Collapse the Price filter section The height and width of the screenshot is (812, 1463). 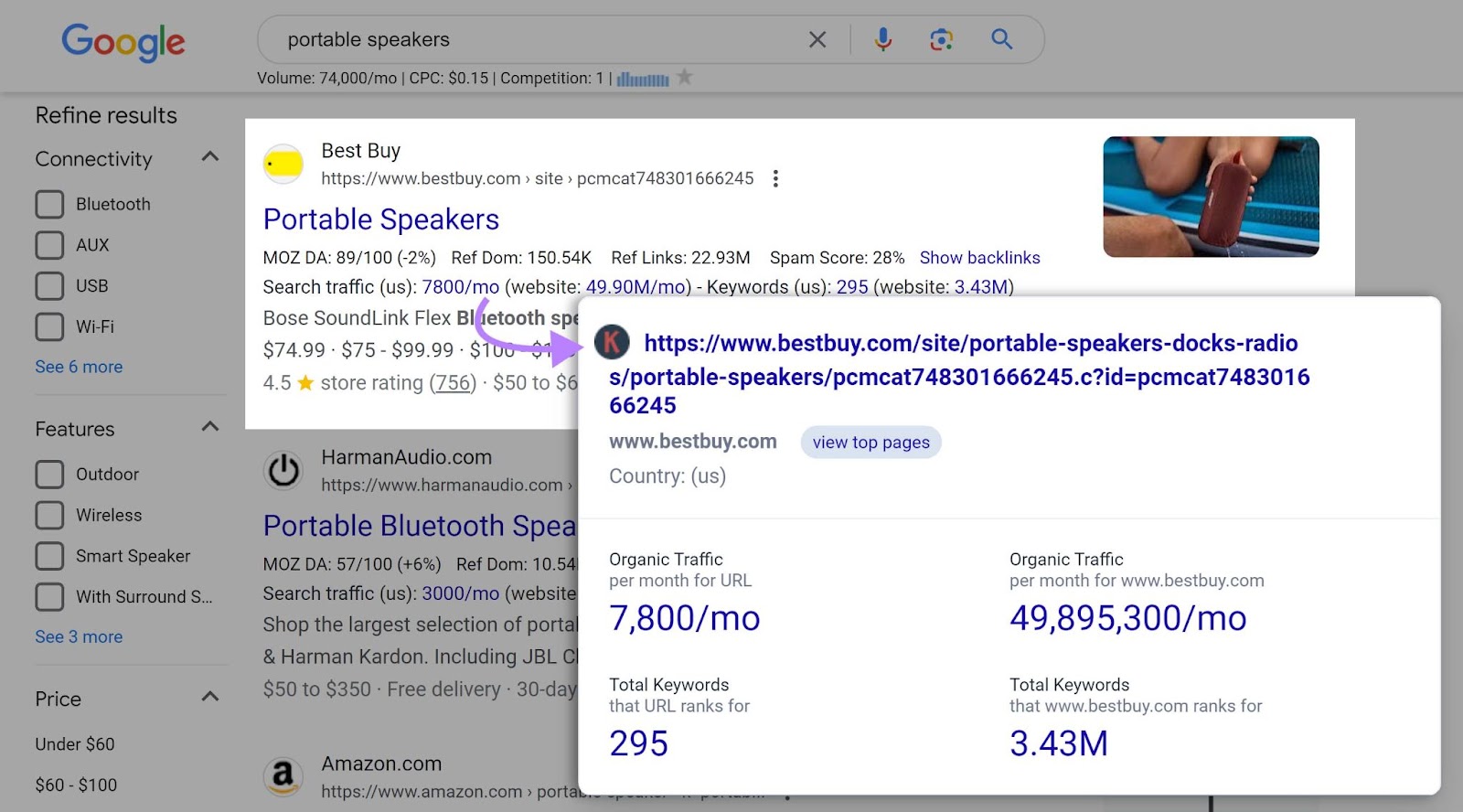pos(210,696)
